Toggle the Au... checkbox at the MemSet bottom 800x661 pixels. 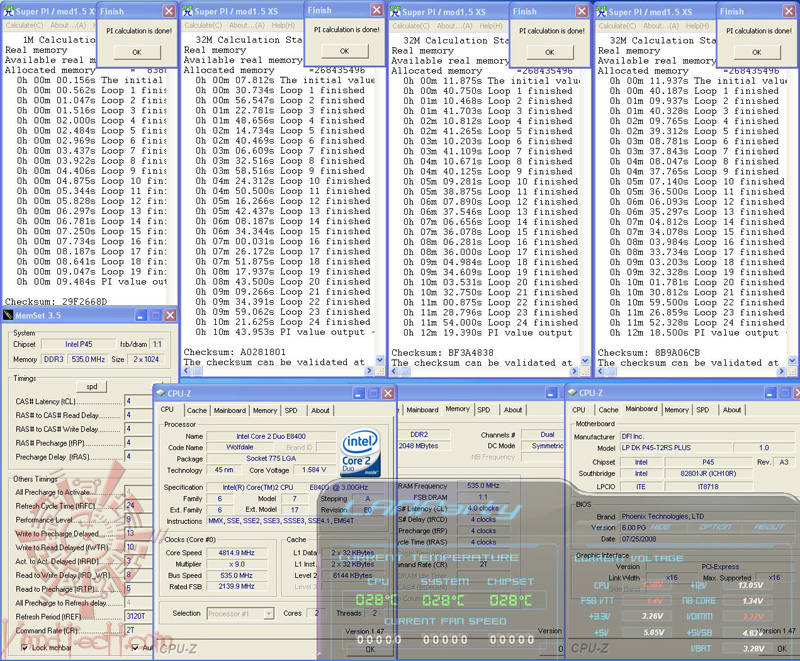pyautogui.click(x=135, y=648)
